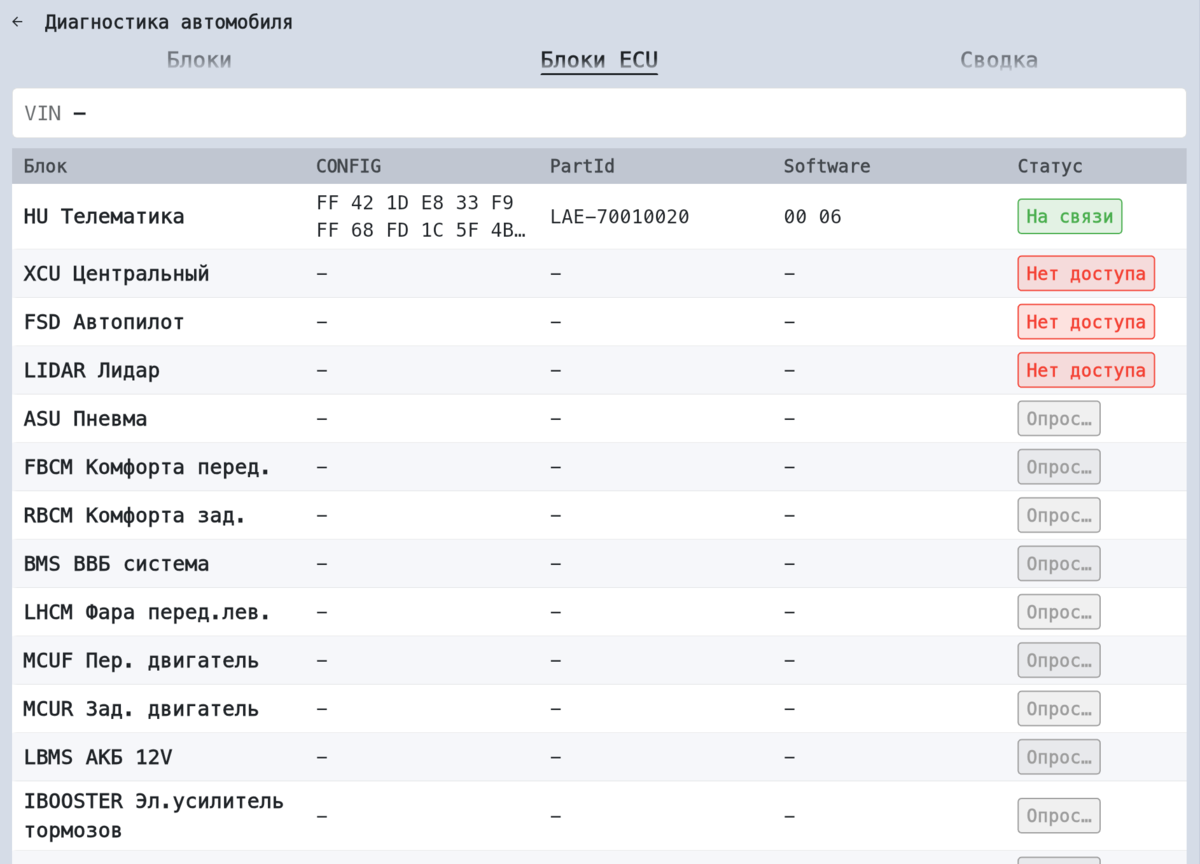Select the FSD Автопилот block name

pyautogui.click(x=104, y=322)
